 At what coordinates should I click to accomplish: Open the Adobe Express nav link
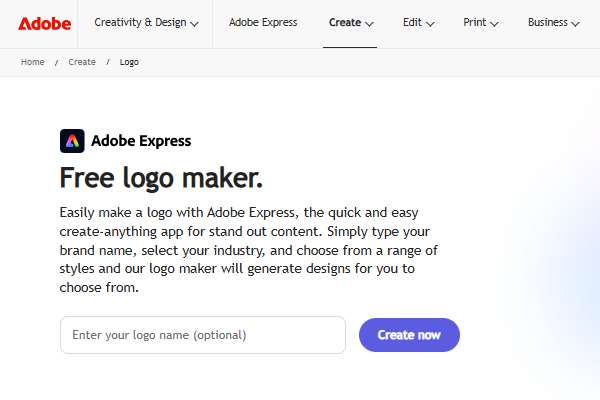coord(263,23)
